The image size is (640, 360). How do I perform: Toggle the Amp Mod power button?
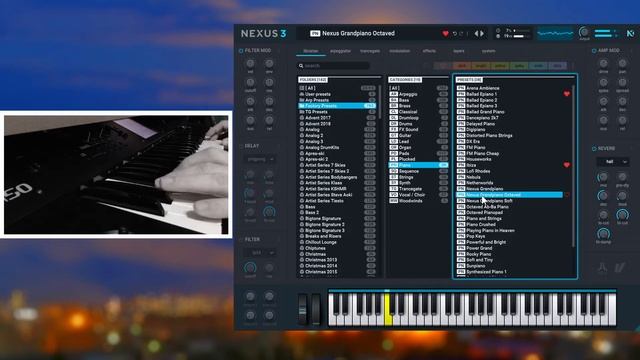pyautogui.click(x=594, y=51)
